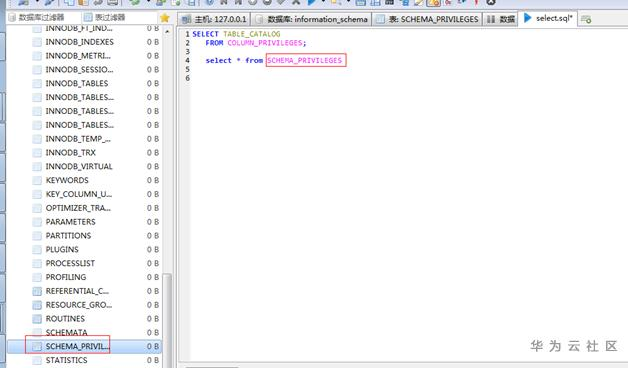628x368 pixels.
Task: Click the 0 B size of PLUGINS row
Action: tap(153, 249)
